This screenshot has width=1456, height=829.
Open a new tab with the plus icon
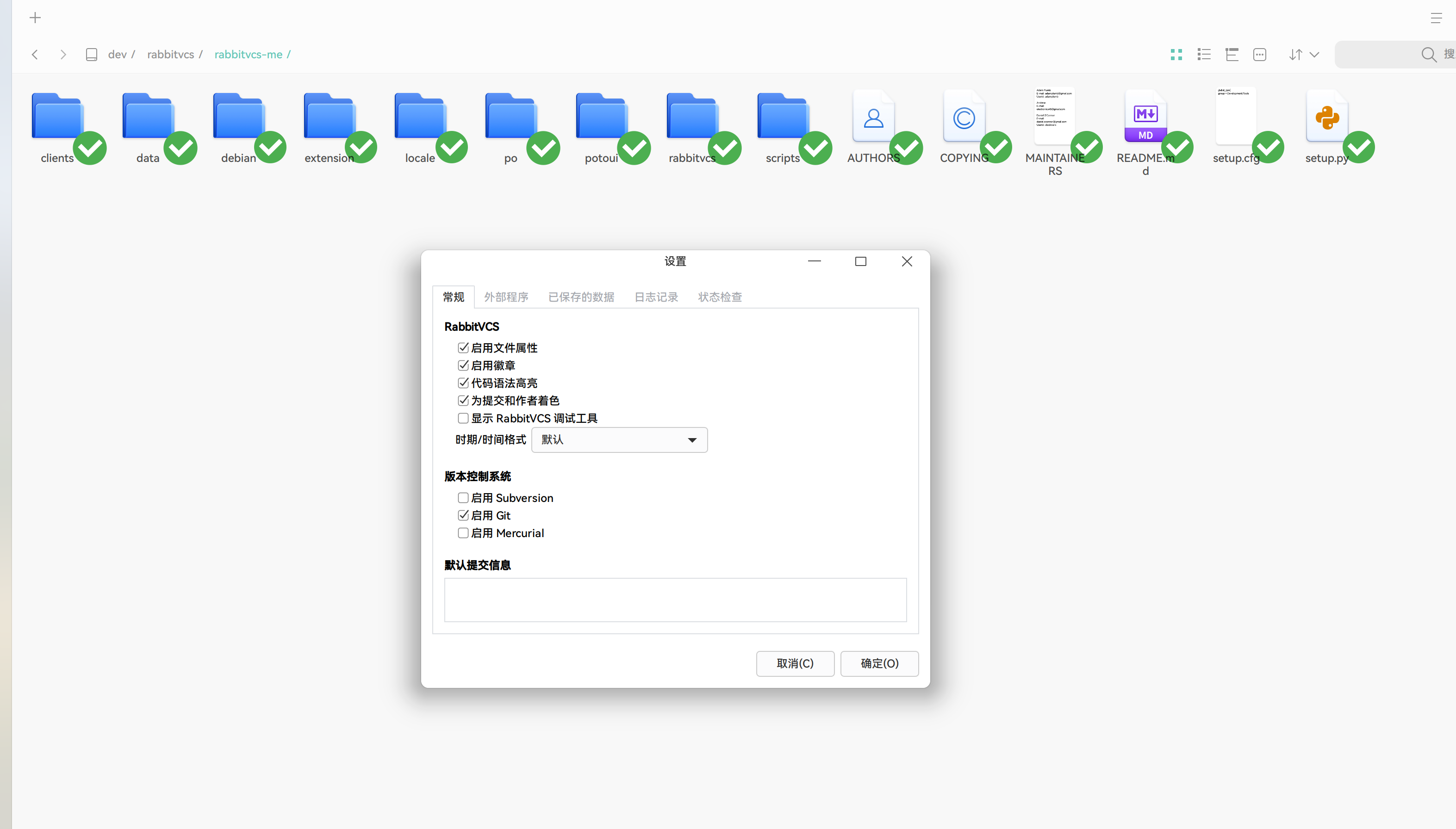35,17
